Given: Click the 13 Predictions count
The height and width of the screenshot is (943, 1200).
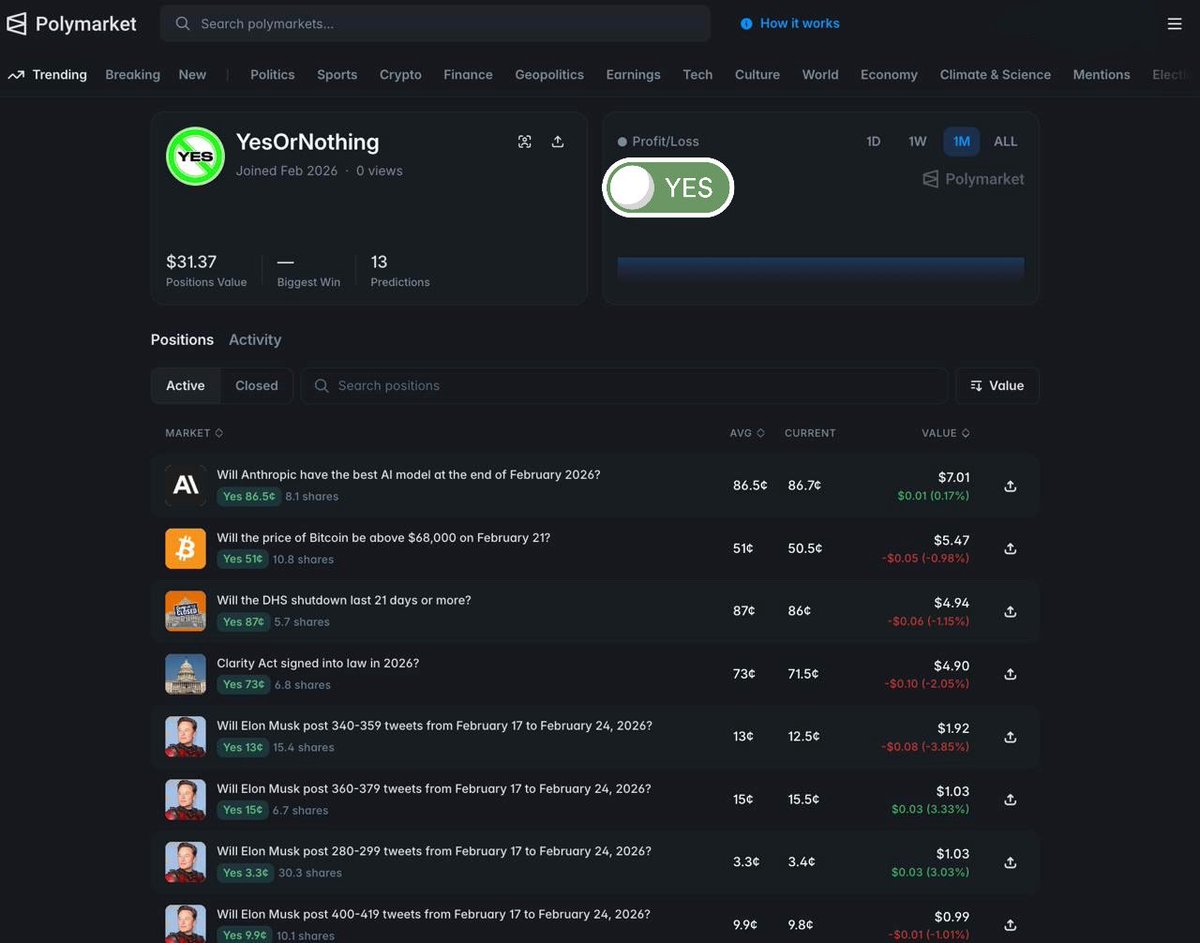Looking at the screenshot, I should [x=379, y=262].
